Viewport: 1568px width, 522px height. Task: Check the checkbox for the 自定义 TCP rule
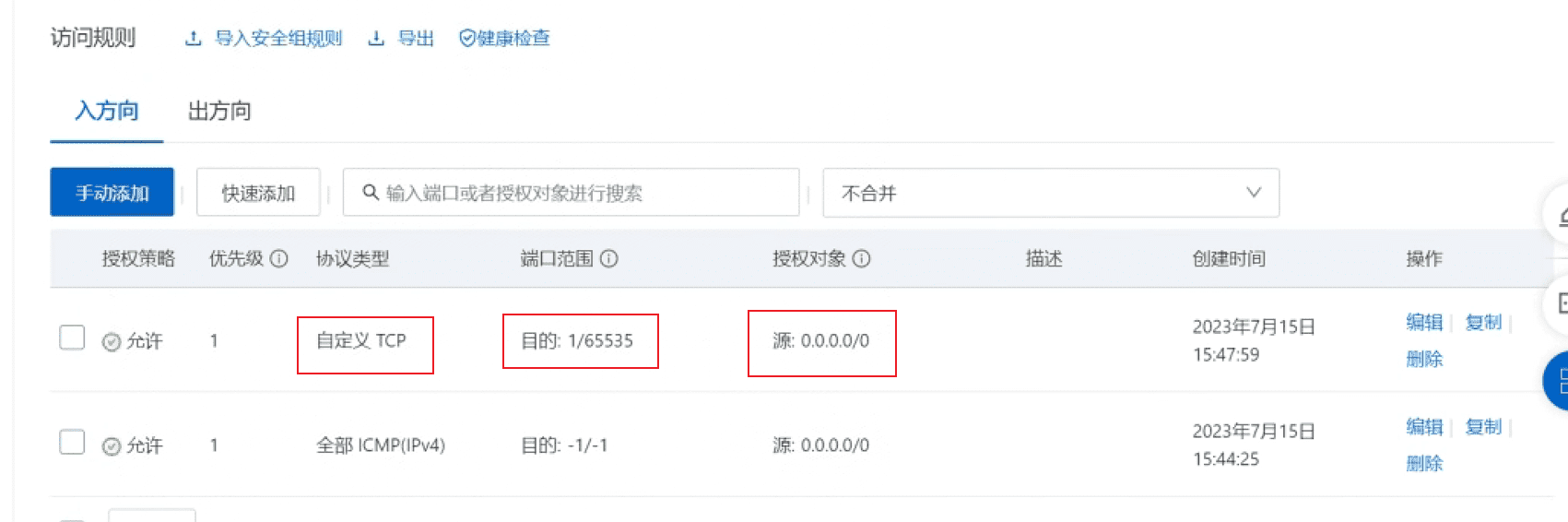click(72, 338)
